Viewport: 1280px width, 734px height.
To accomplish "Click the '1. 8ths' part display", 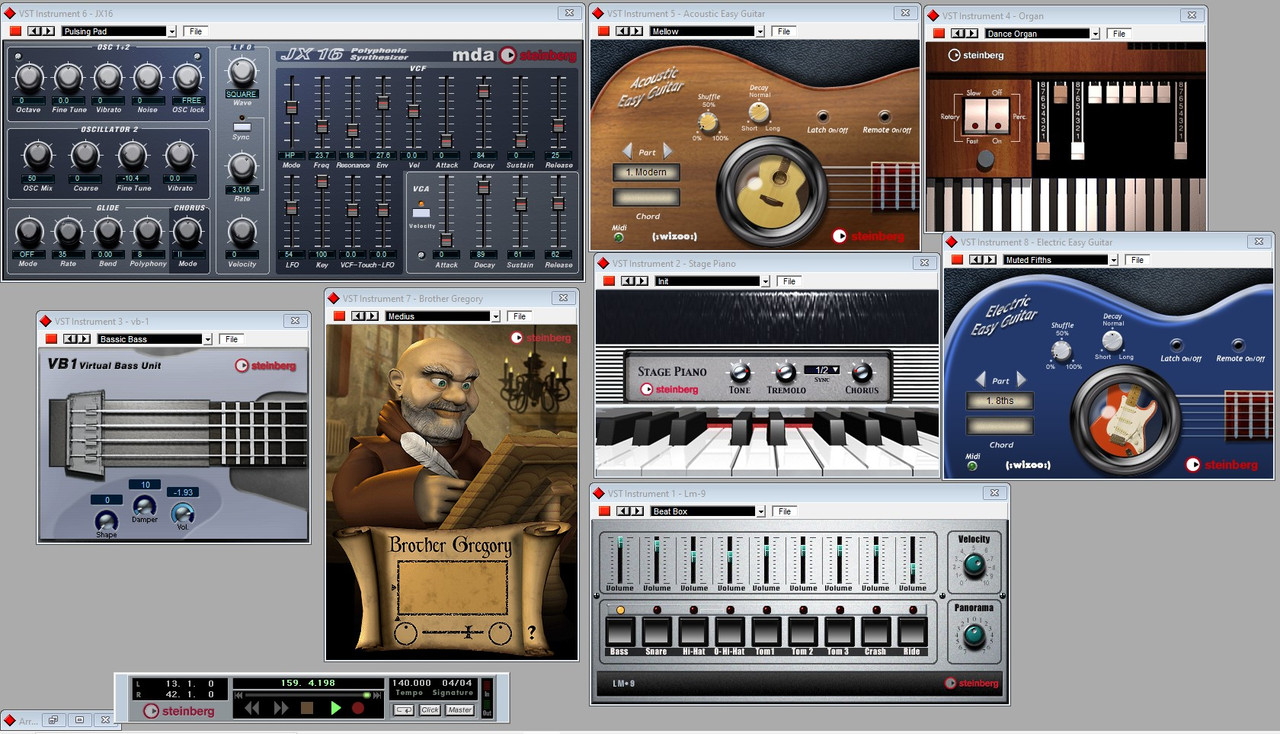I will pos(1000,400).
